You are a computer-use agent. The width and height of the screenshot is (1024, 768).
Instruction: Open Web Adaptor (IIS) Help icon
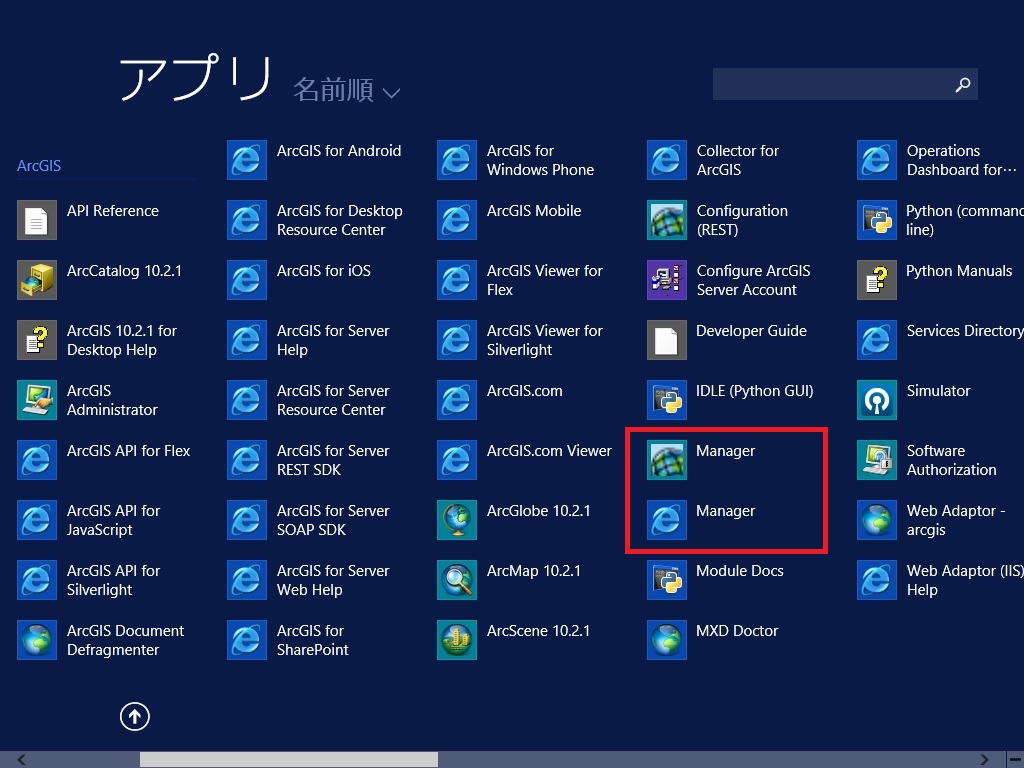coord(876,580)
